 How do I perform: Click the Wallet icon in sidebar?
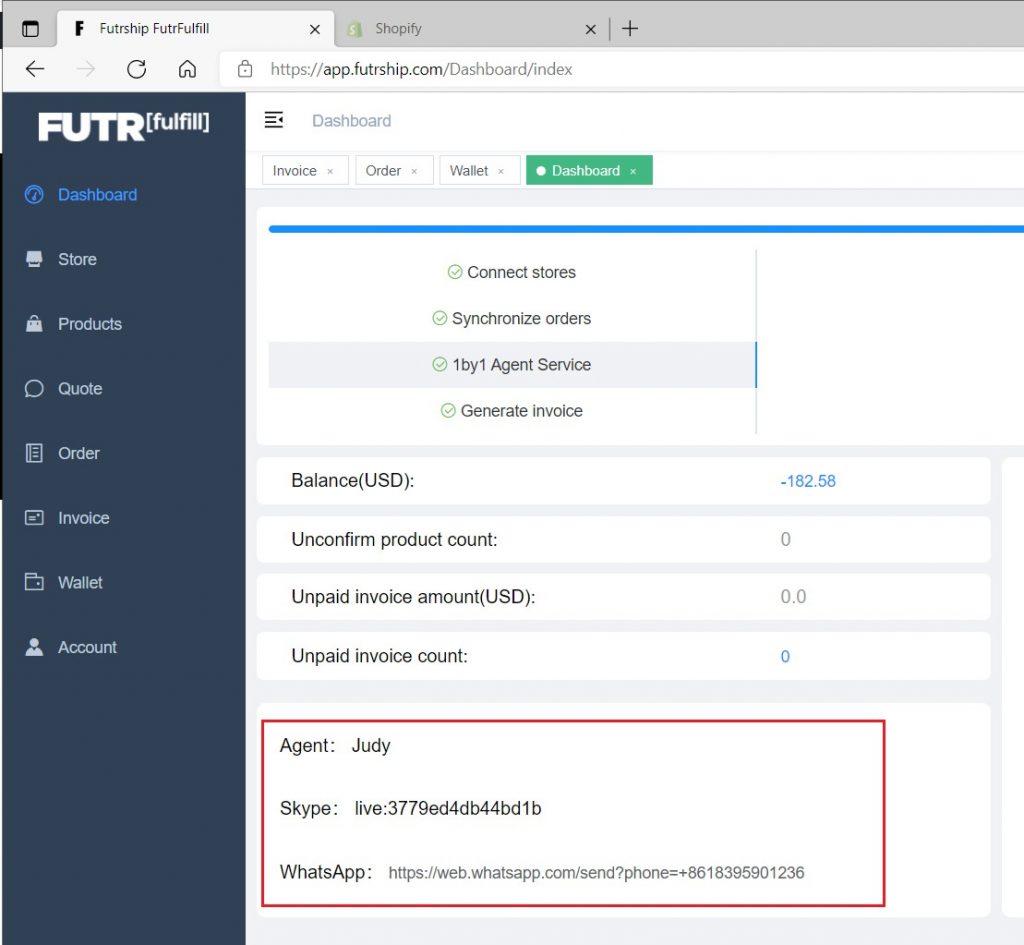[x=34, y=582]
